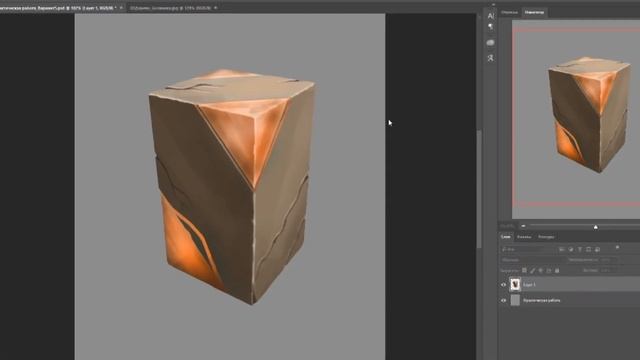Open the Character (A|) panel icon
The width and height of the screenshot is (640, 360).
[491, 16]
